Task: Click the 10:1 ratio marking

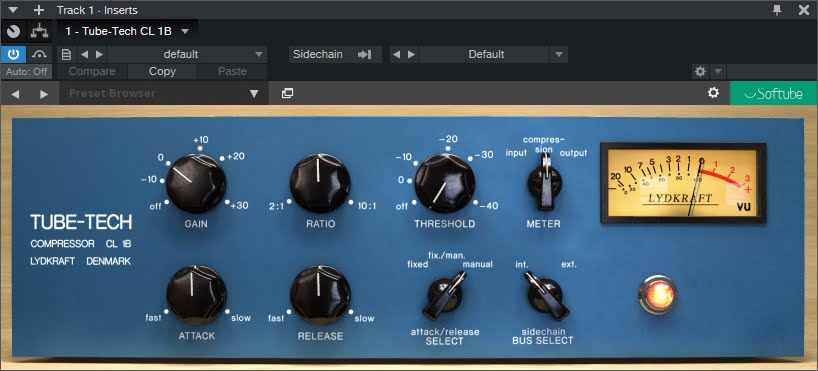Action: pyautogui.click(x=367, y=206)
